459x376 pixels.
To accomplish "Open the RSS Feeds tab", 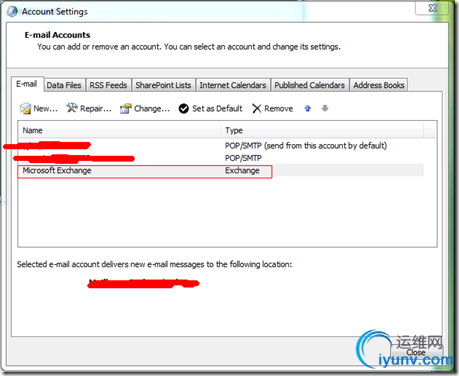I will [x=108, y=85].
